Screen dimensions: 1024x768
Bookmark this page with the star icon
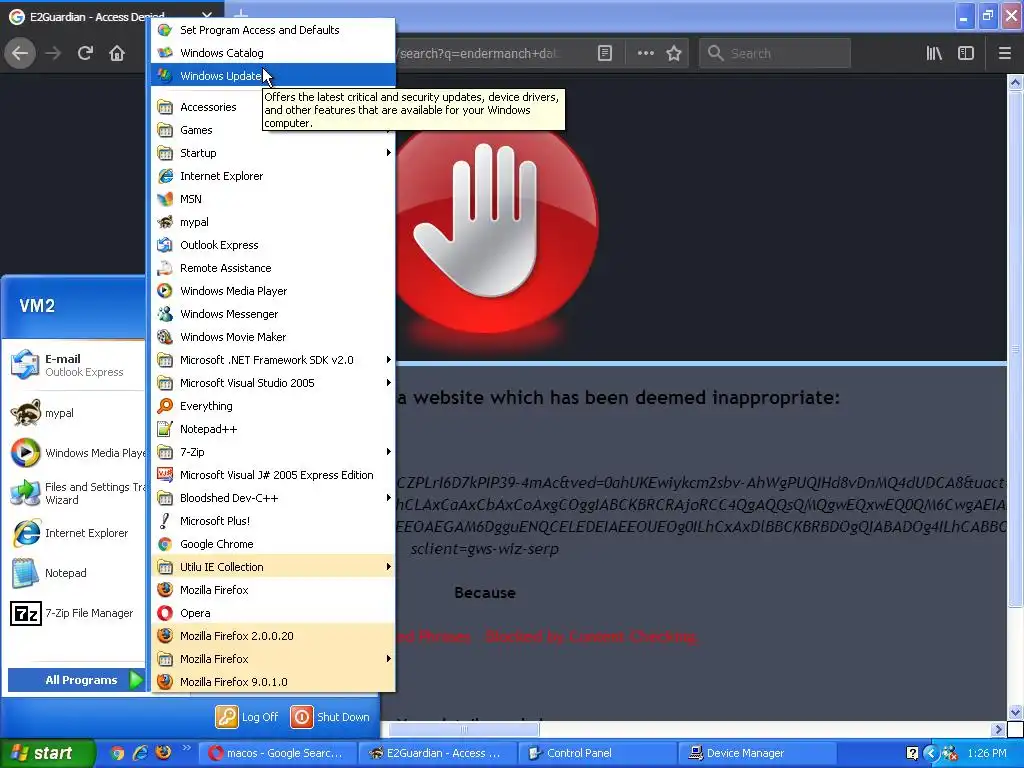tap(674, 53)
